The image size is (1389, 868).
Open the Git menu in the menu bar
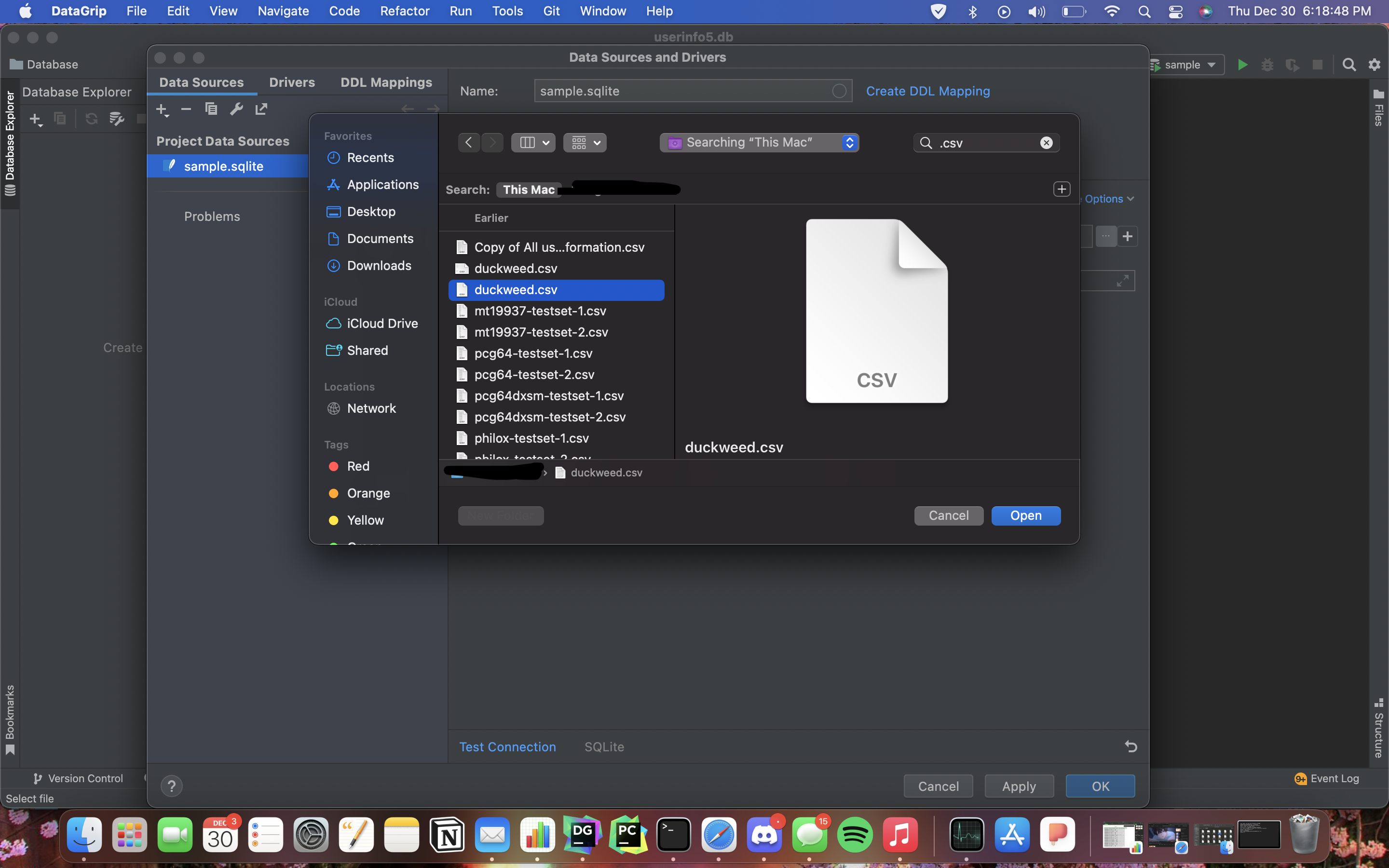pyautogui.click(x=551, y=11)
